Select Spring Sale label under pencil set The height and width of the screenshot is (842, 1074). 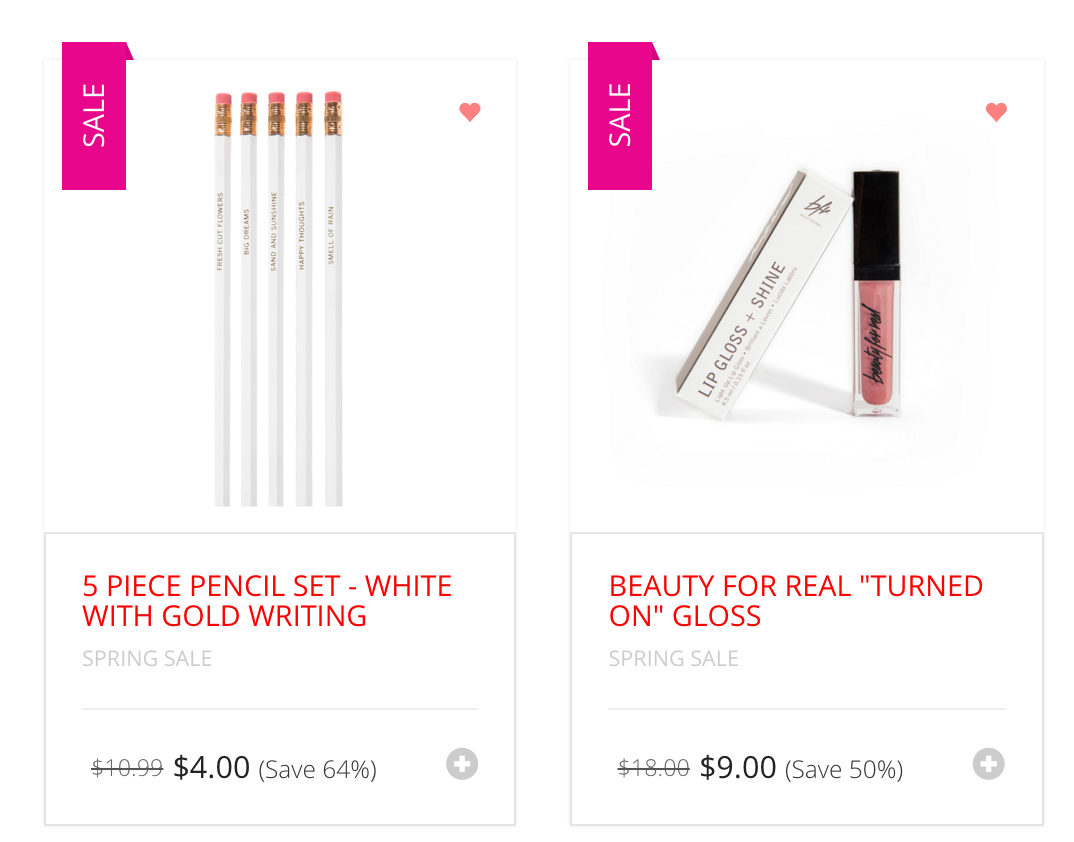[x=147, y=658]
